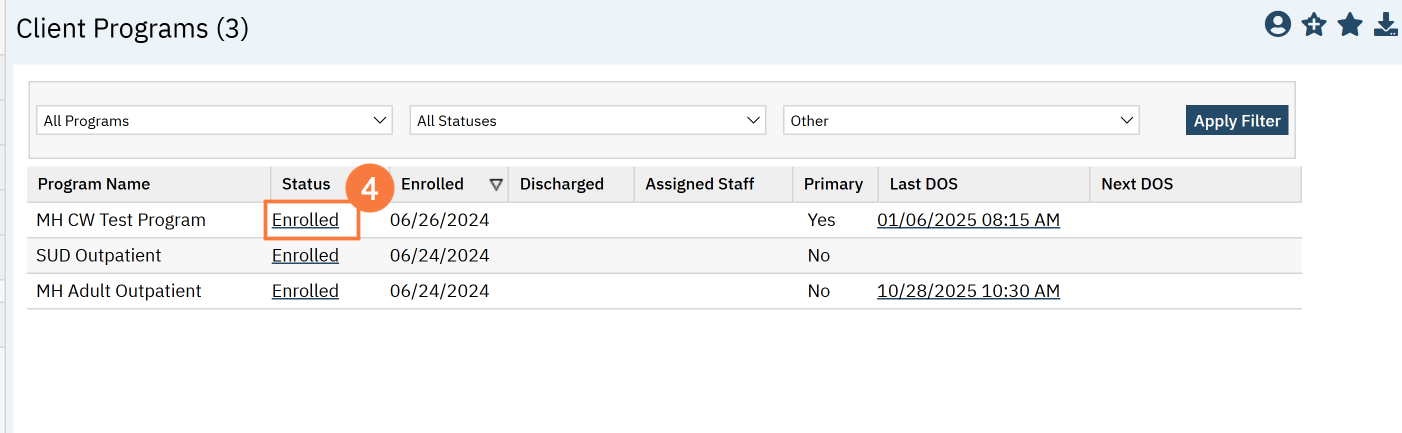
Task: Sort by Next DOS column header
Action: click(1137, 184)
